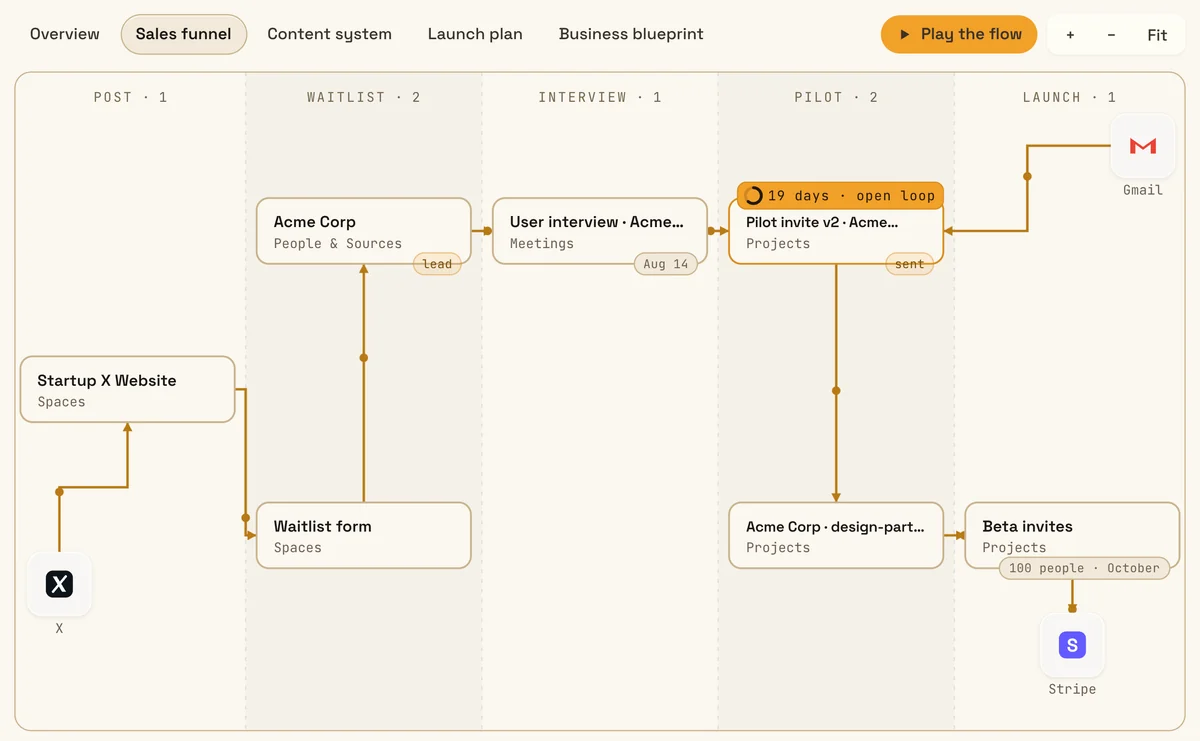Viewport: 1200px width, 741px height.
Task: Click the Play the flow button
Action: (959, 34)
